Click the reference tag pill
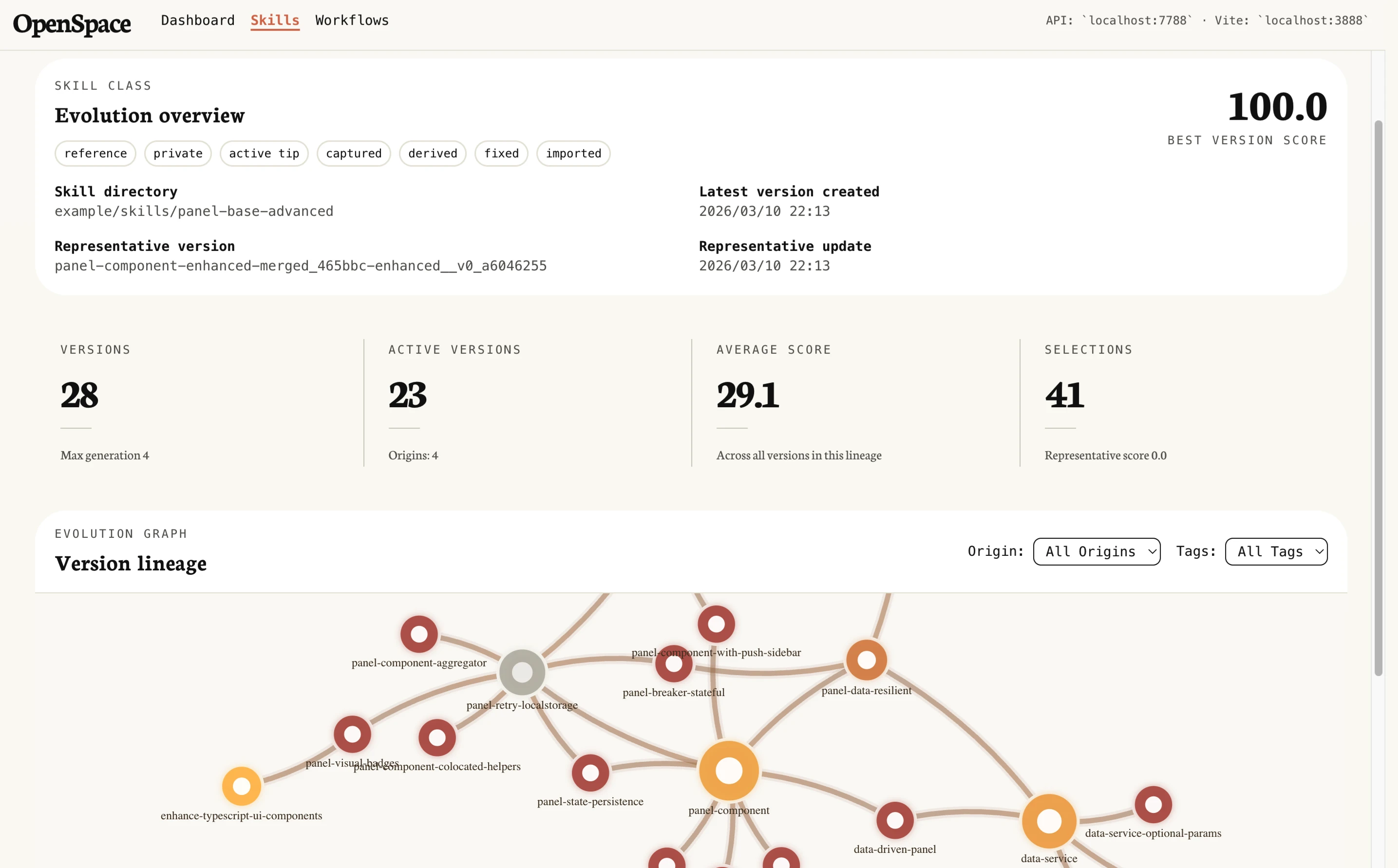 point(95,153)
